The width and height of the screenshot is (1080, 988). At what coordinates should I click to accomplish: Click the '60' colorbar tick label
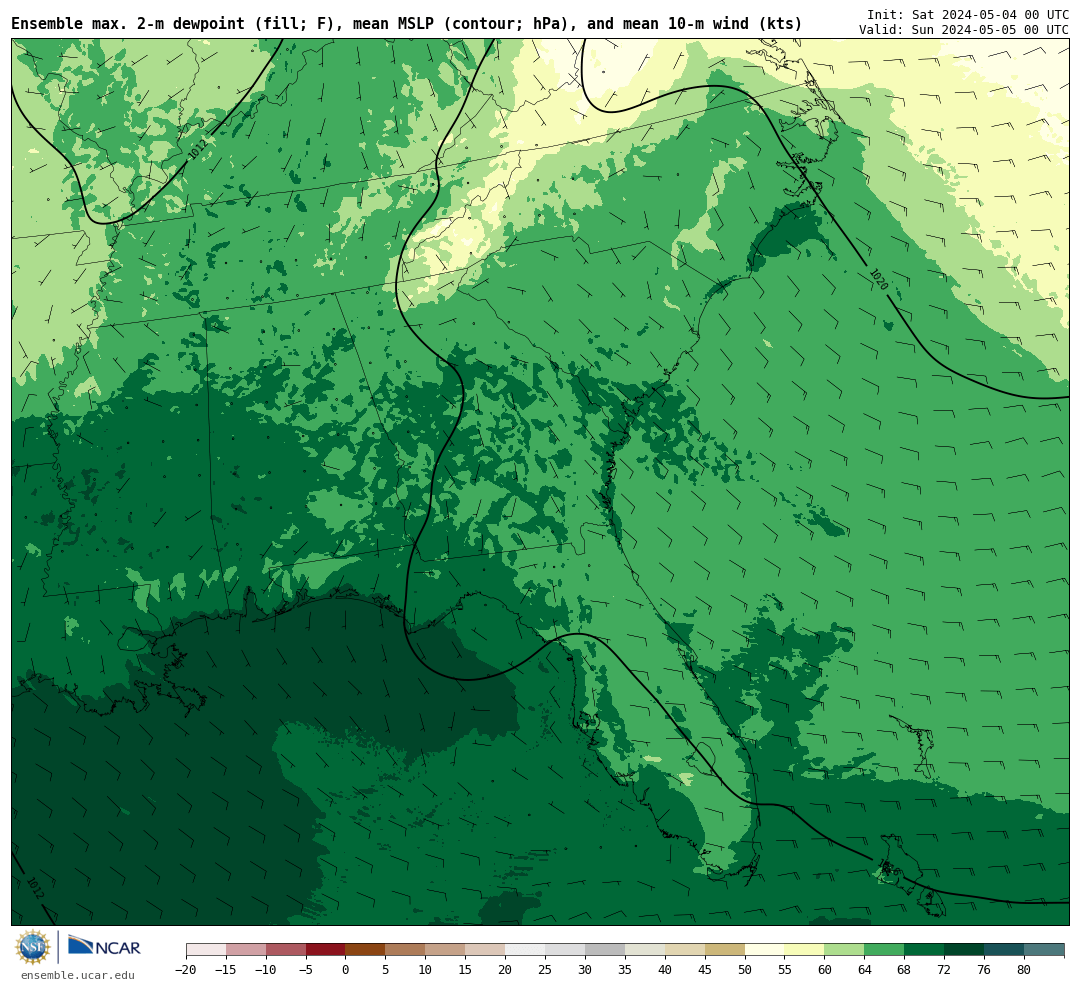tap(825, 970)
